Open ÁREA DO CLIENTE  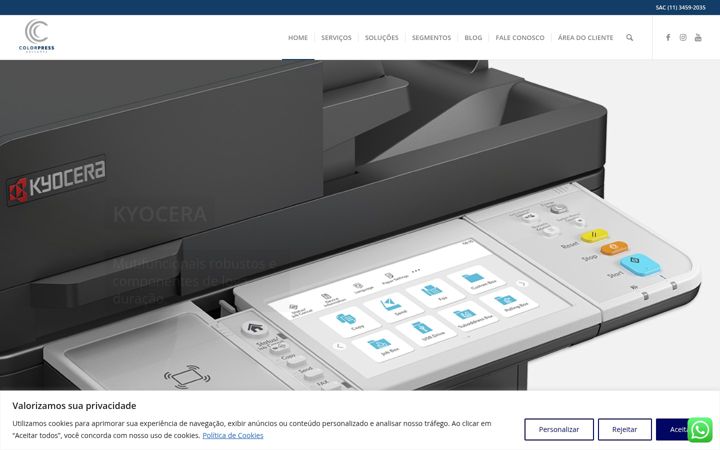click(x=585, y=38)
